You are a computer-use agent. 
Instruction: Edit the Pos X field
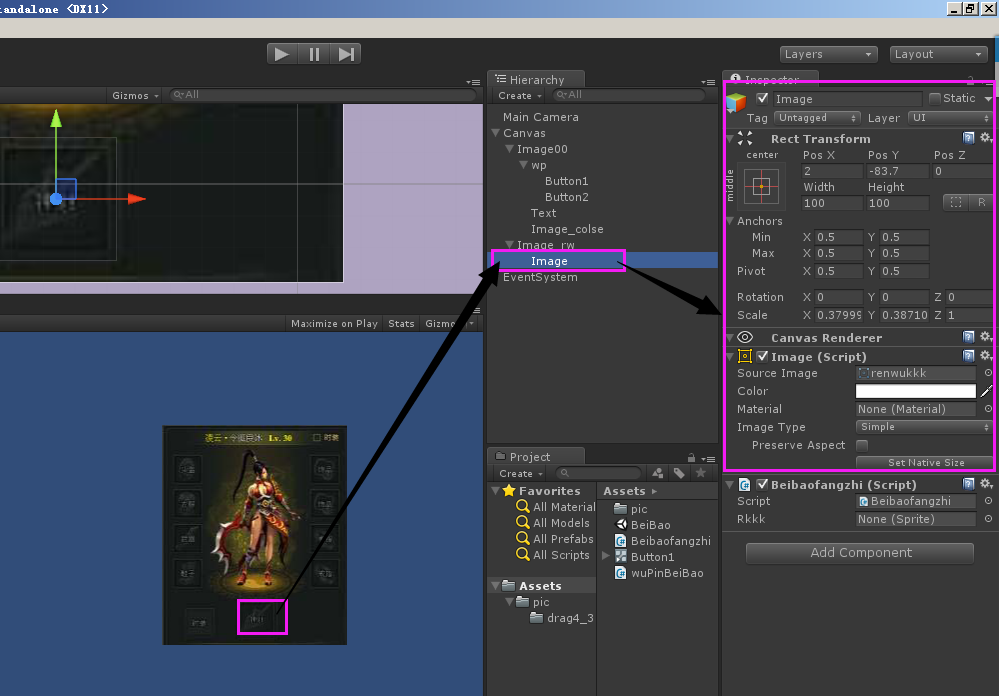coord(831,171)
